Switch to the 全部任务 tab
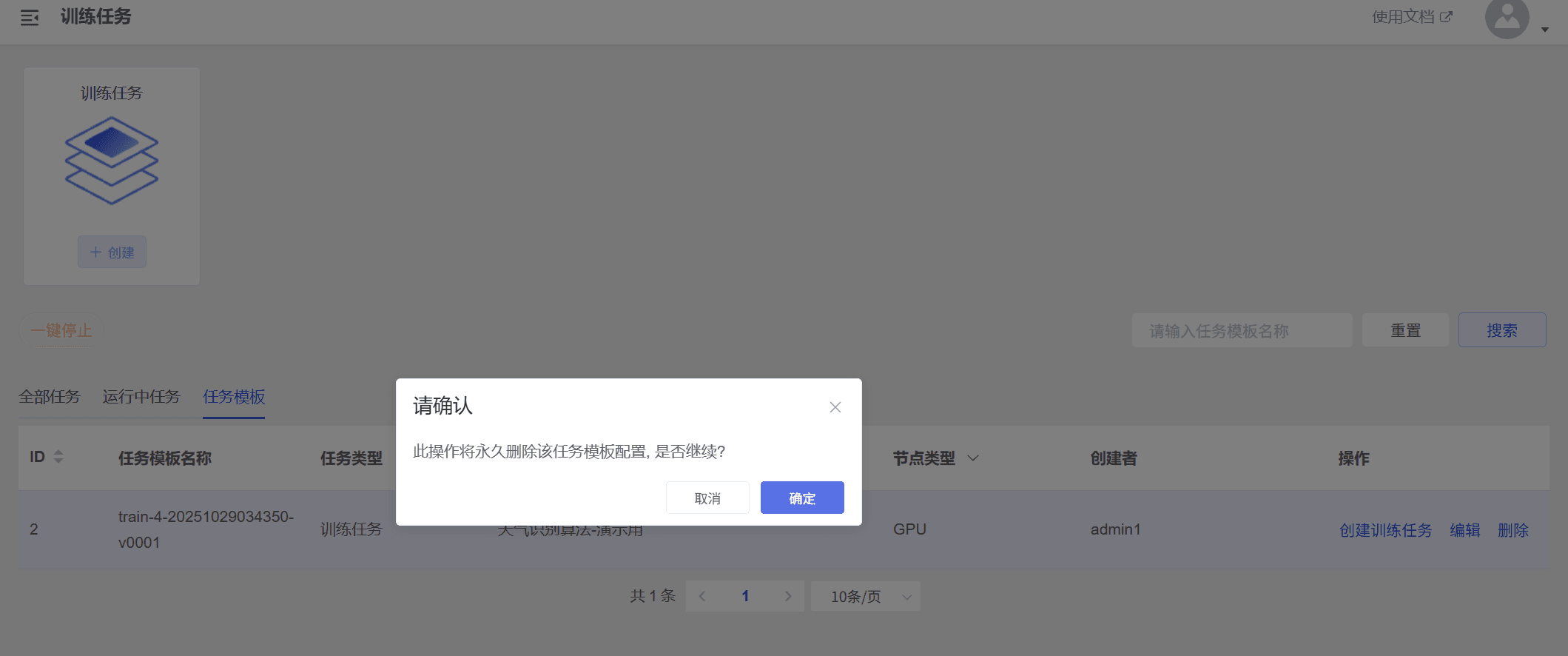Screen dimensions: 1568x656 pyautogui.click(x=50, y=397)
